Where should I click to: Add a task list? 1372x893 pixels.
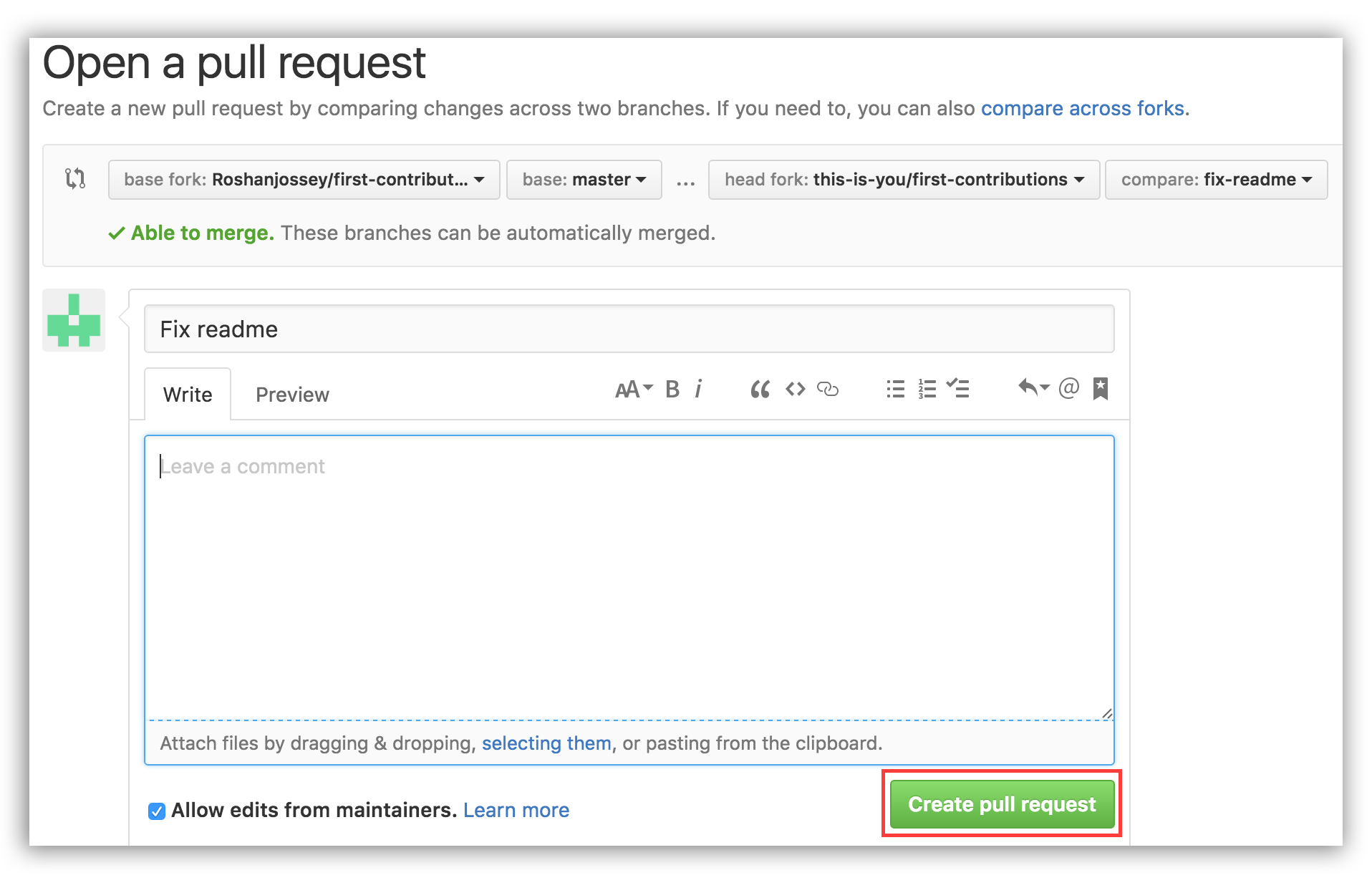click(x=958, y=389)
